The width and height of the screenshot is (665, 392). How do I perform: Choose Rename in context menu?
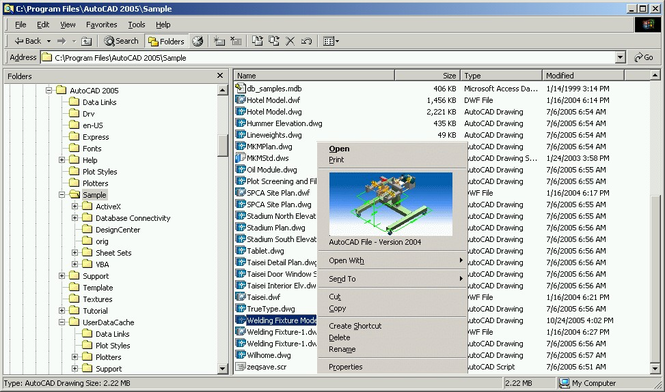[392, 349]
